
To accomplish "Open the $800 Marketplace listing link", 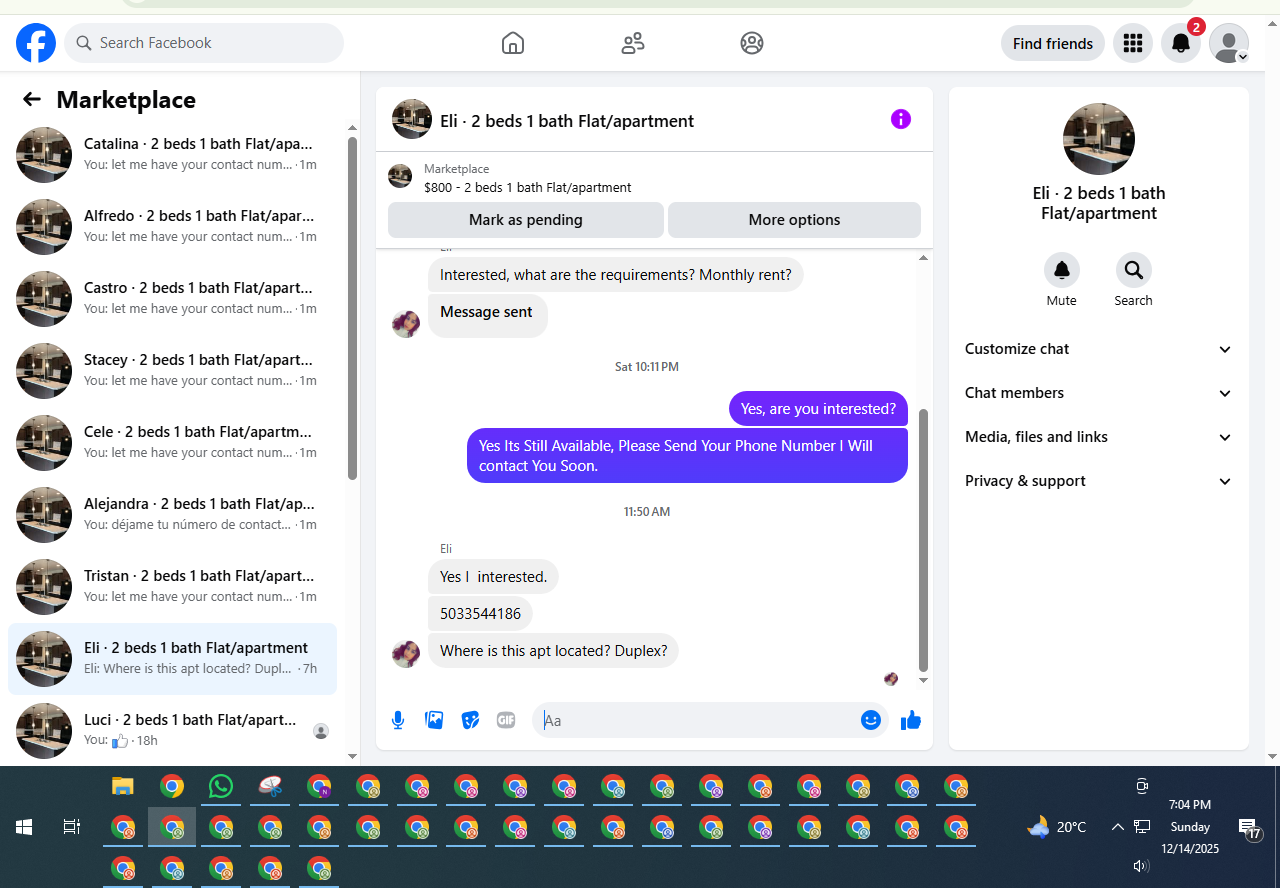I will 527,187.
